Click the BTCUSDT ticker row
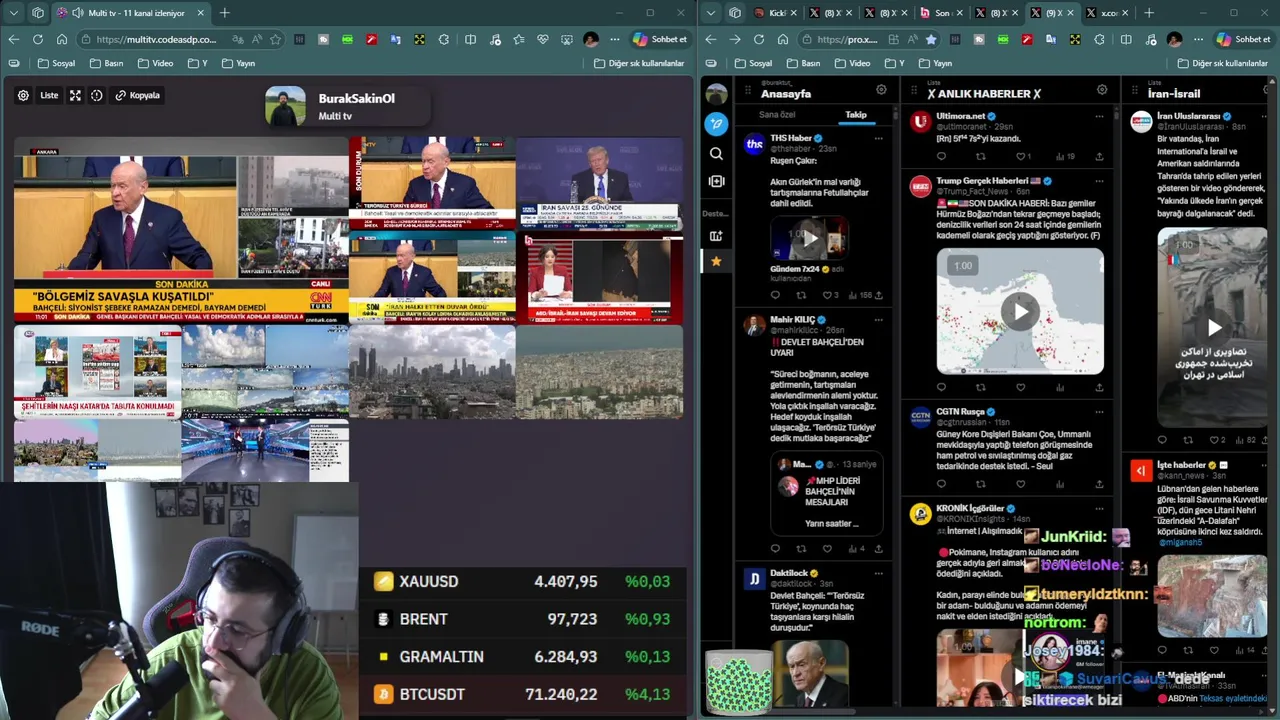The height and width of the screenshot is (720, 1280). pyautogui.click(x=523, y=694)
